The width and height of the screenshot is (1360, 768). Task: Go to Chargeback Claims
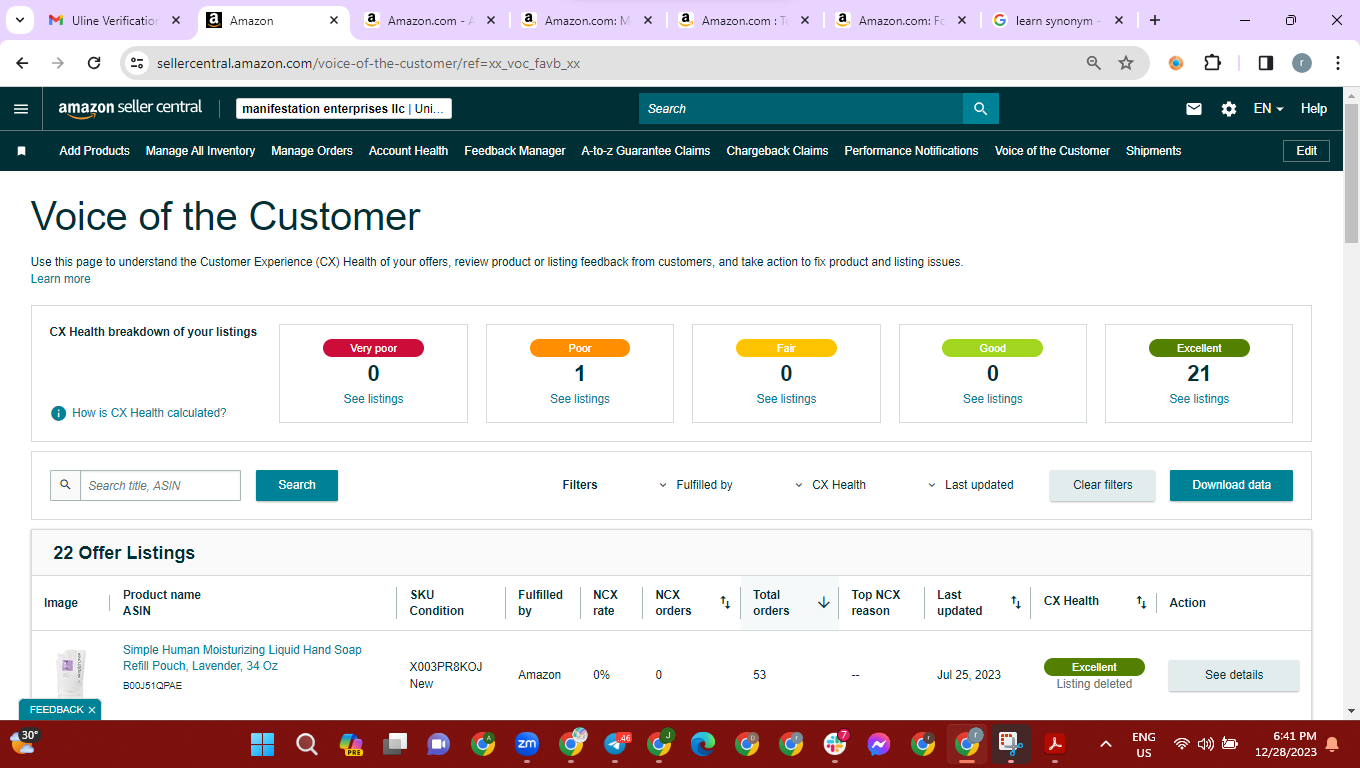pyautogui.click(x=777, y=151)
